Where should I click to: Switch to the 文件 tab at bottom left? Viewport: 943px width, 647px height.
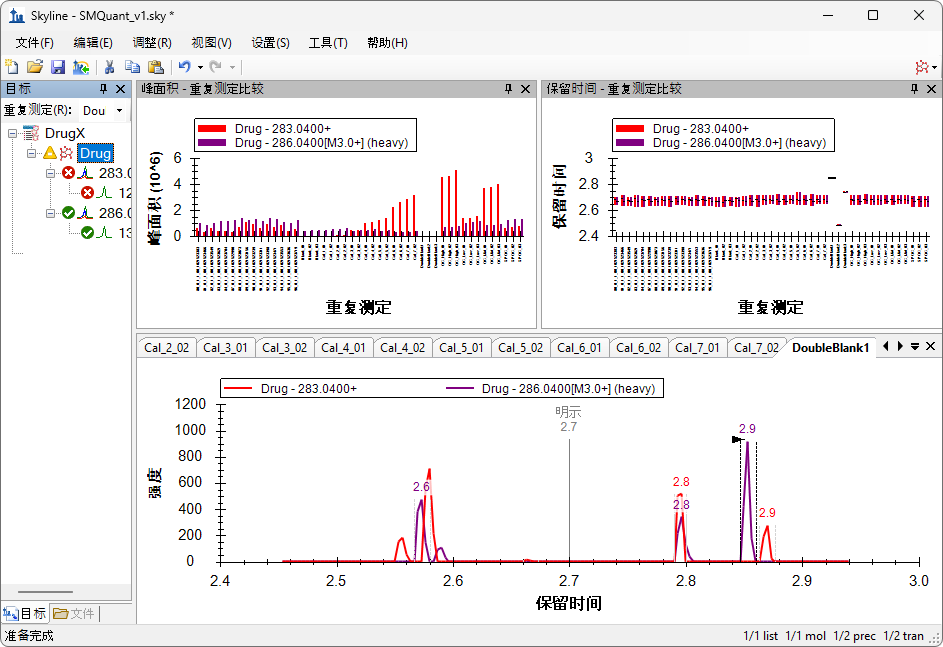coord(75,613)
